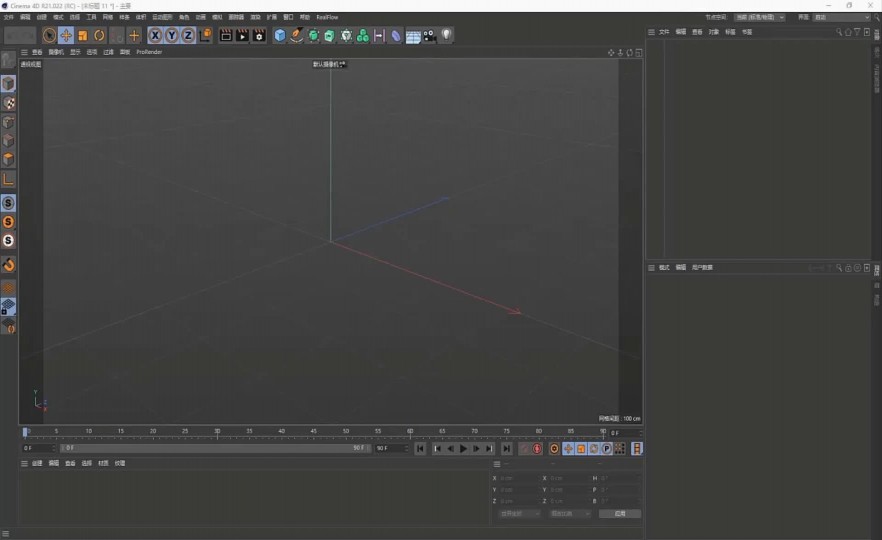Click the Apply button in Coordinates

point(620,514)
